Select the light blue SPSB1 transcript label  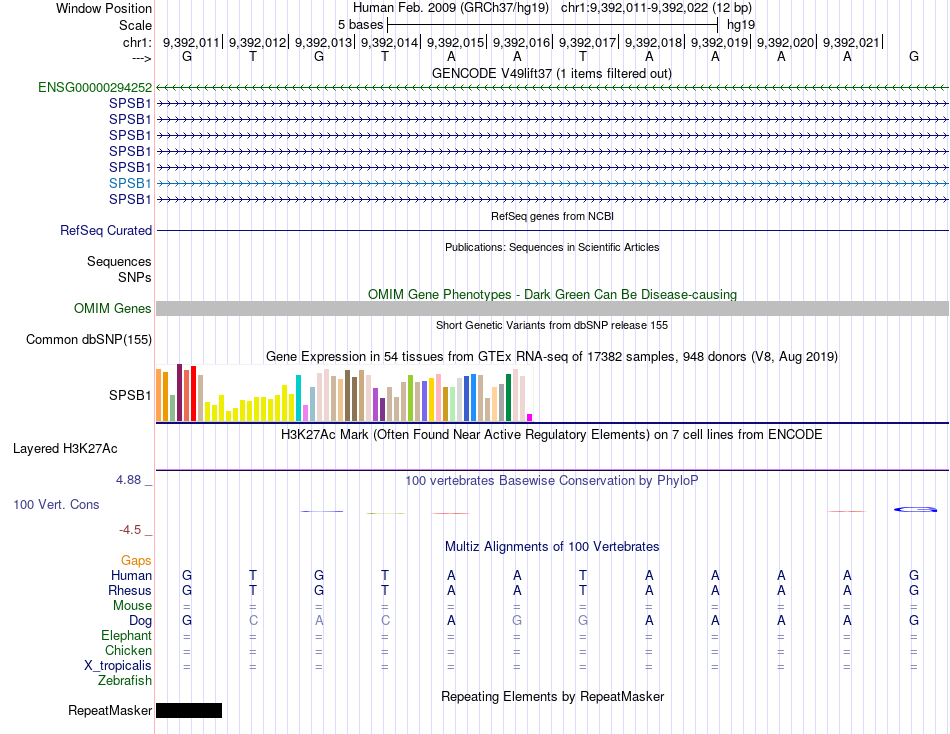click(130, 183)
